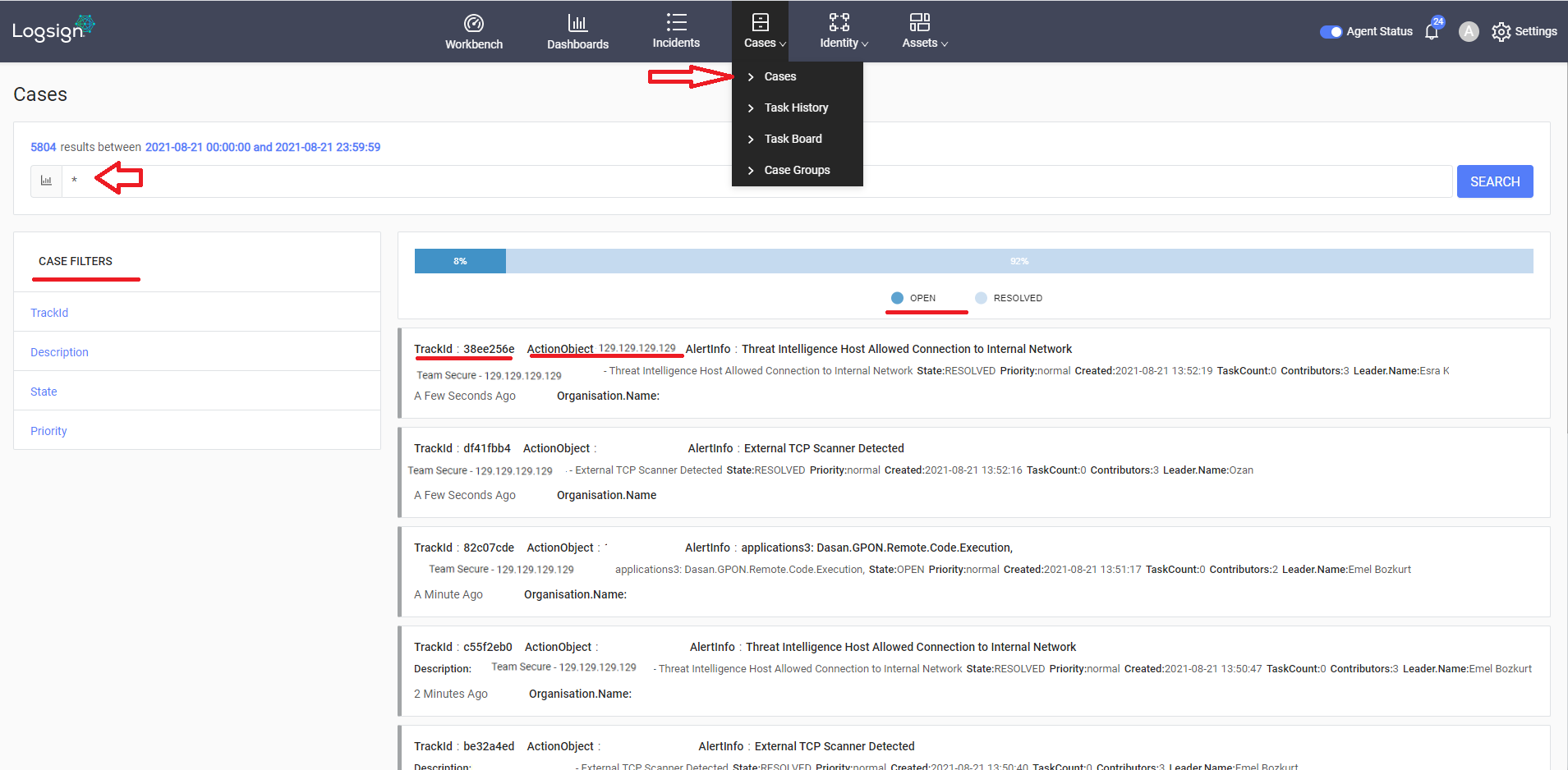
Task: Select Task History menu entry
Action: tap(796, 108)
